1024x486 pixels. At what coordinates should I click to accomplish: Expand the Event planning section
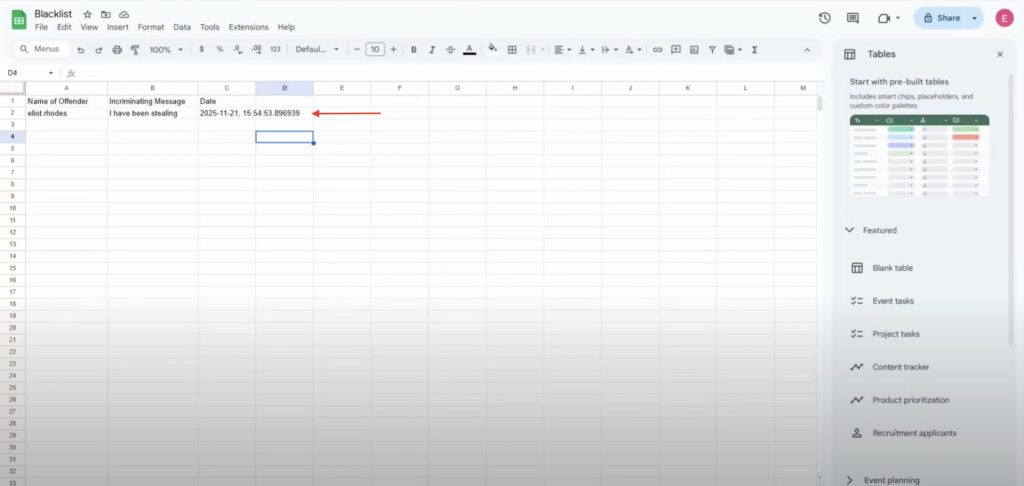[x=850, y=480]
